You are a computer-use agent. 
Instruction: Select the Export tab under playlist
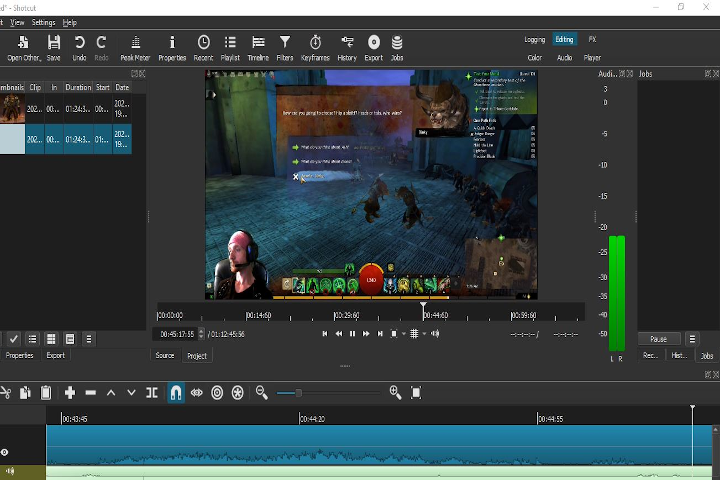pyautogui.click(x=56, y=356)
